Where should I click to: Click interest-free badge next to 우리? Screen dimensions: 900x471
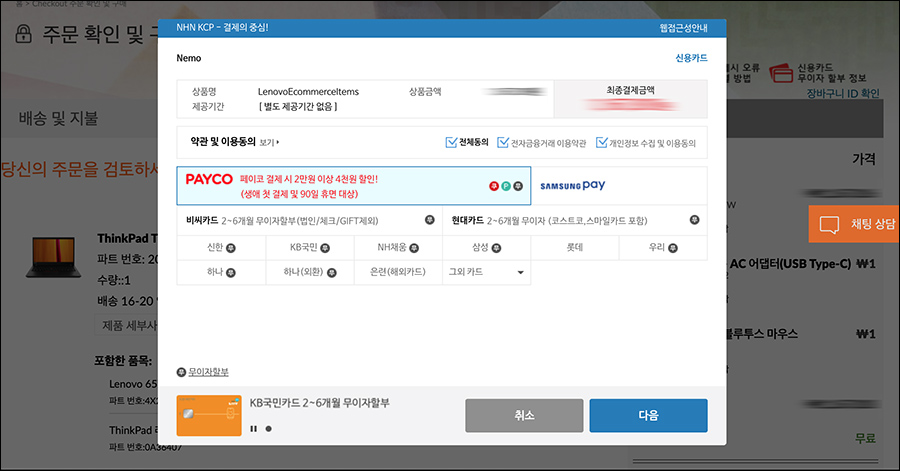click(673, 248)
